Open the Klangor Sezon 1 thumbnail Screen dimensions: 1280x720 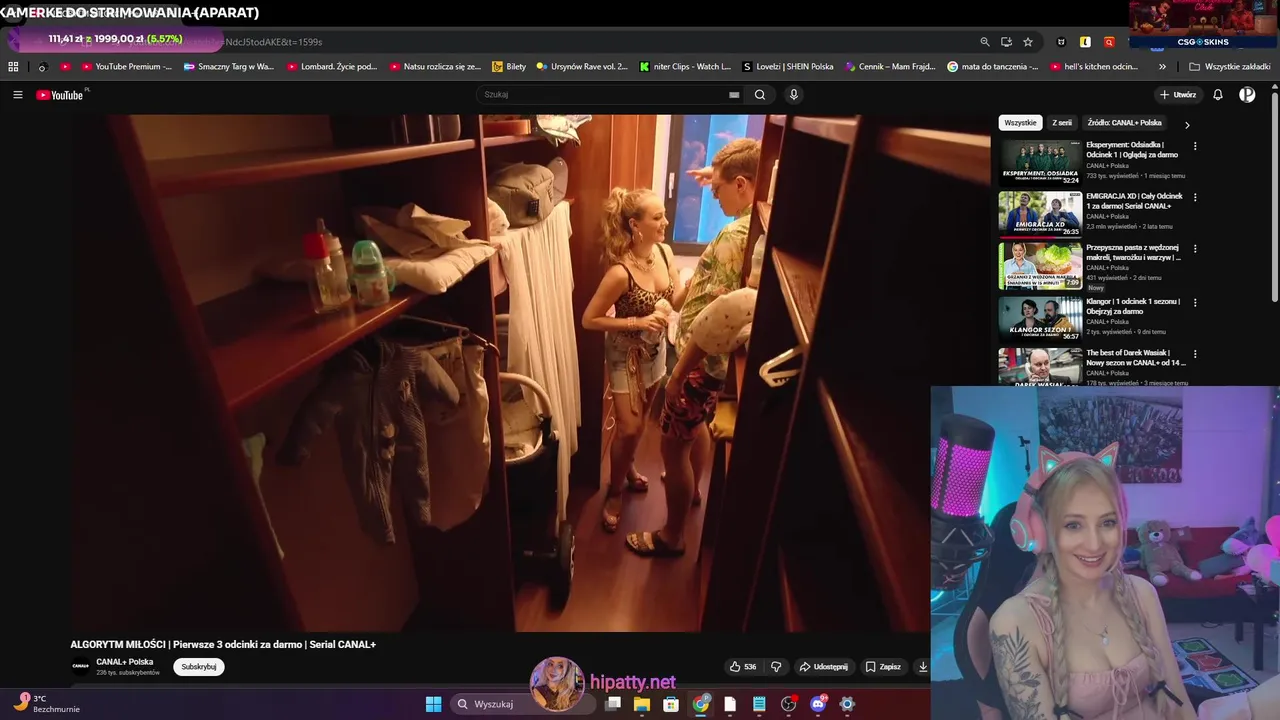point(1040,318)
